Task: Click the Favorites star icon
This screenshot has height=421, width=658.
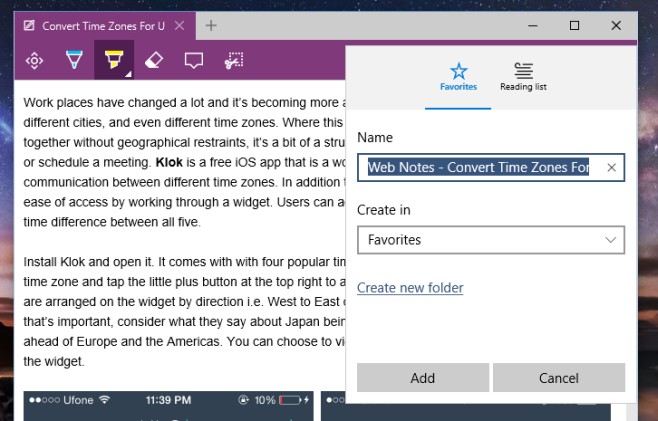Action: (x=458, y=71)
